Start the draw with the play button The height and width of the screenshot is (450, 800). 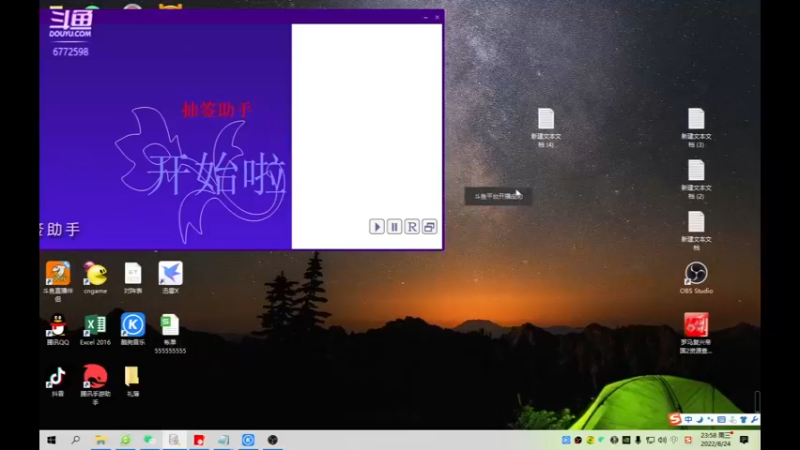(x=377, y=227)
